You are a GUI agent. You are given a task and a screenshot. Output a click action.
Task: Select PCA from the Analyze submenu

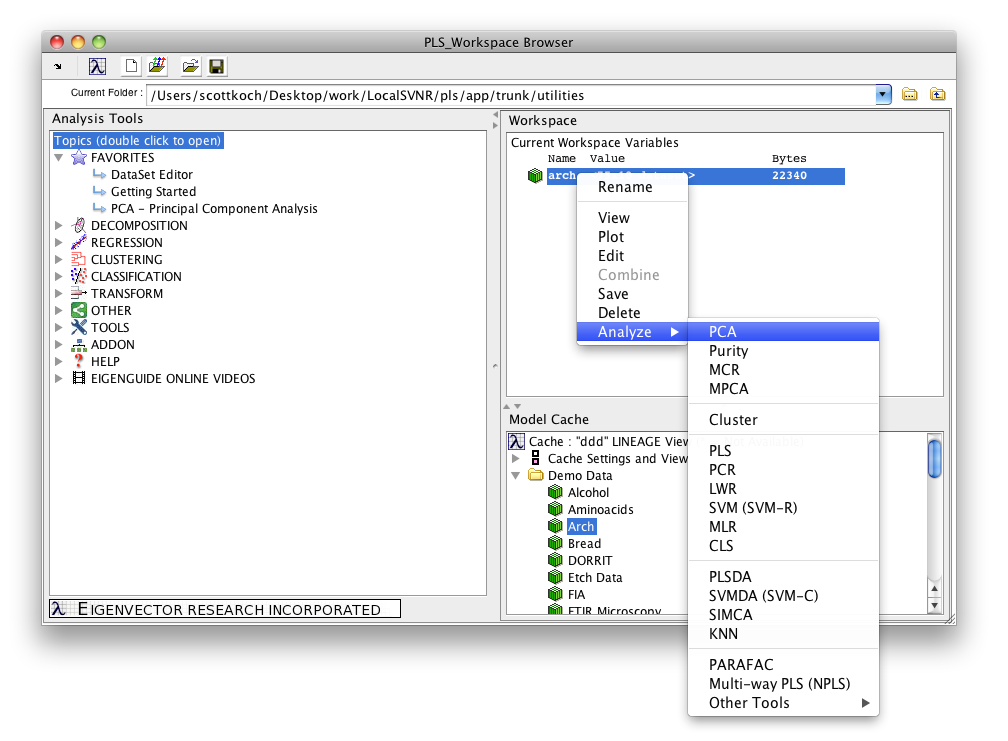722,332
